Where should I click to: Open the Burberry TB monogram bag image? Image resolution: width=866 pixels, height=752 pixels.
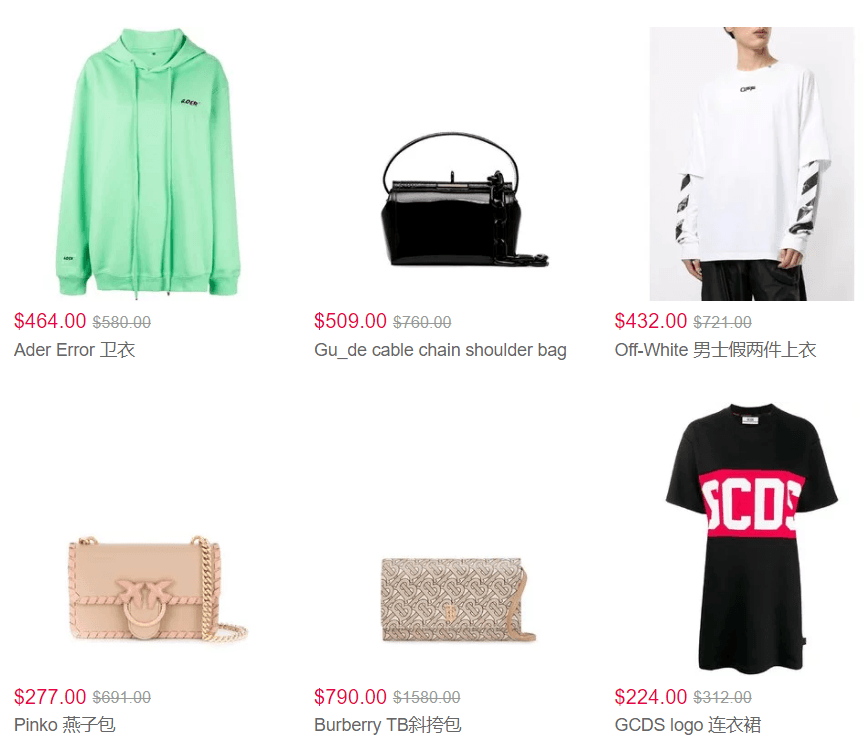click(458, 600)
